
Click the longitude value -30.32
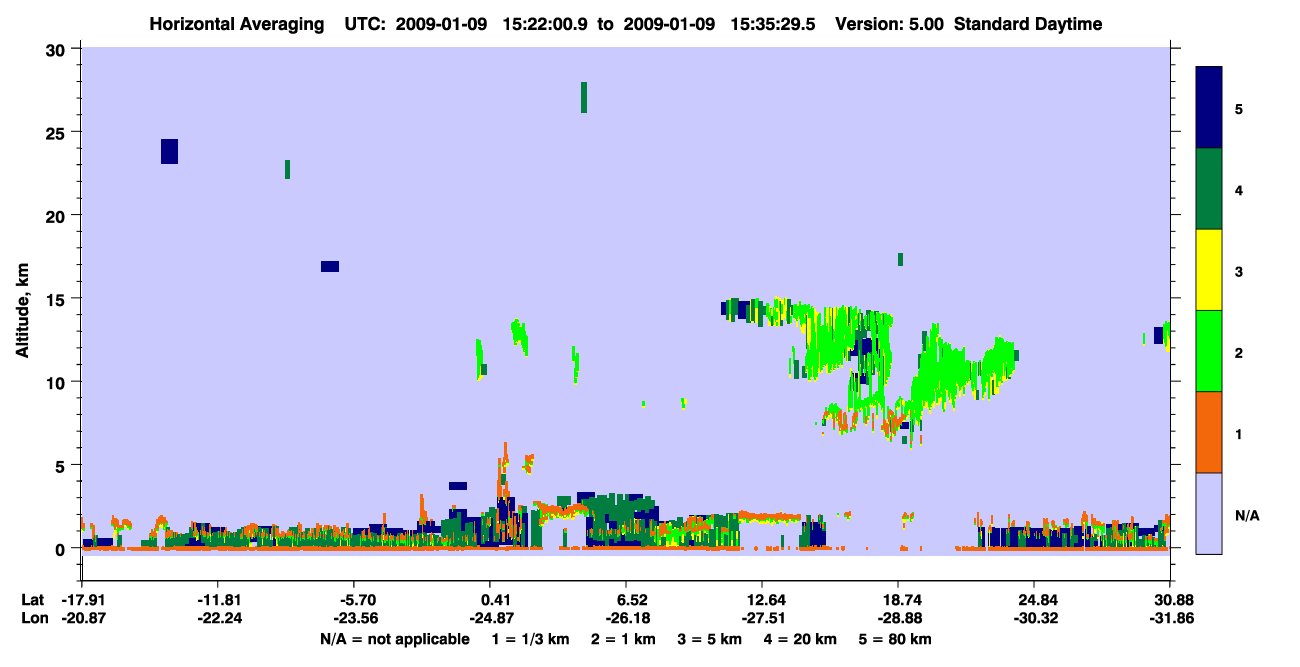[1034, 618]
